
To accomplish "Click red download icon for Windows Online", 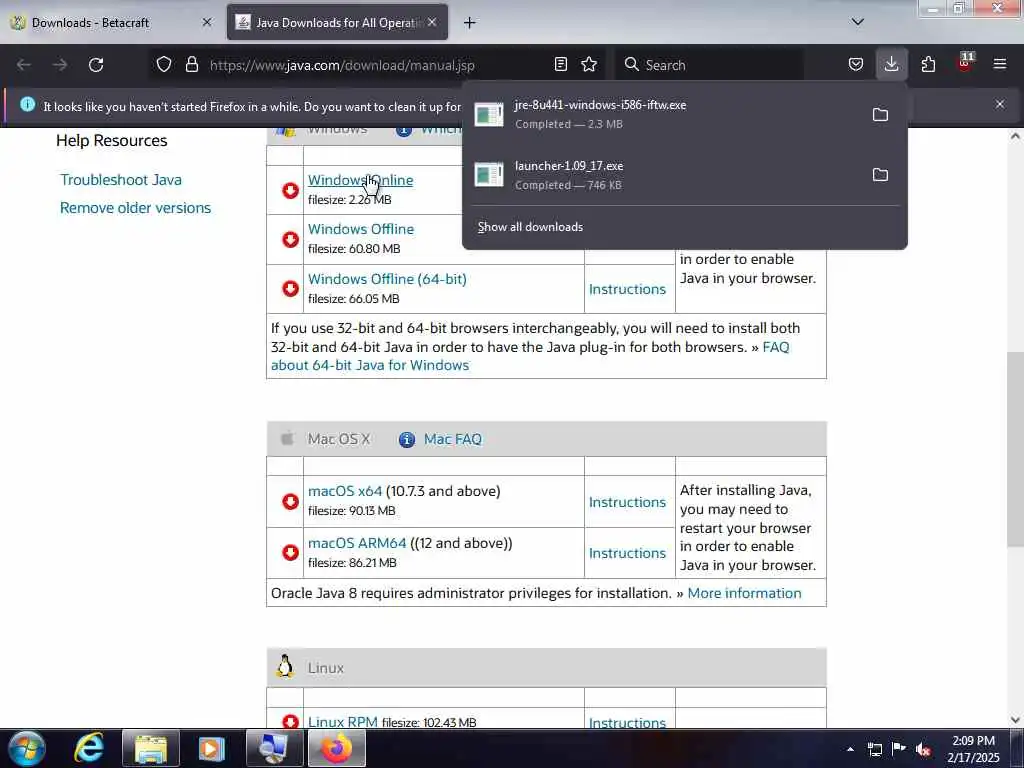I will coord(290,191).
